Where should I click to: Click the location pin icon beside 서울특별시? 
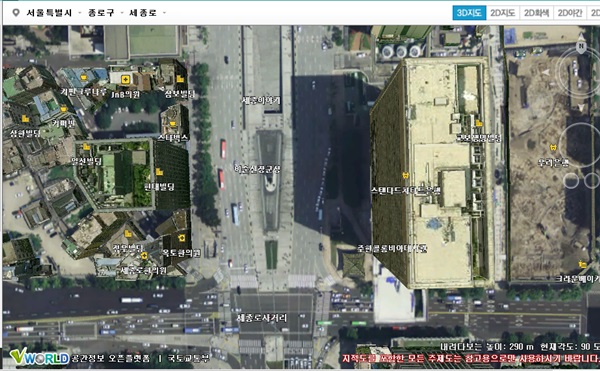[16, 13]
